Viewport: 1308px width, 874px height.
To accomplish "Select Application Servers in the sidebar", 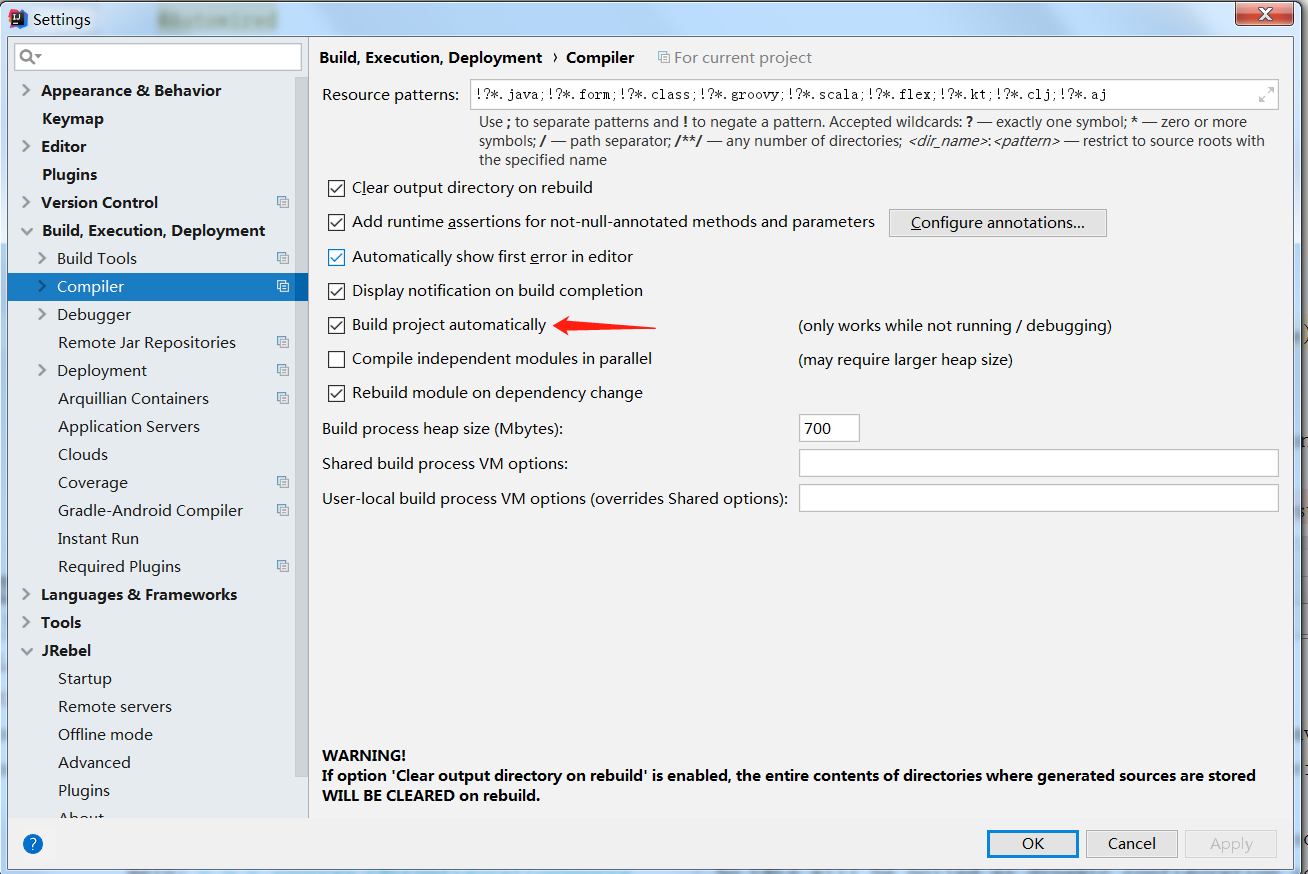I will coord(129,427).
